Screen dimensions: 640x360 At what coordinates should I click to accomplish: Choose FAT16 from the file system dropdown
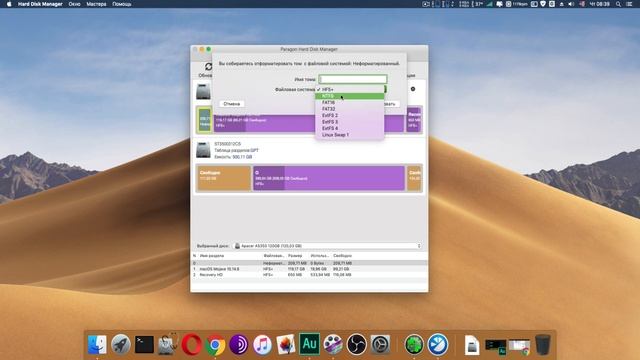click(x=349, y=102)
